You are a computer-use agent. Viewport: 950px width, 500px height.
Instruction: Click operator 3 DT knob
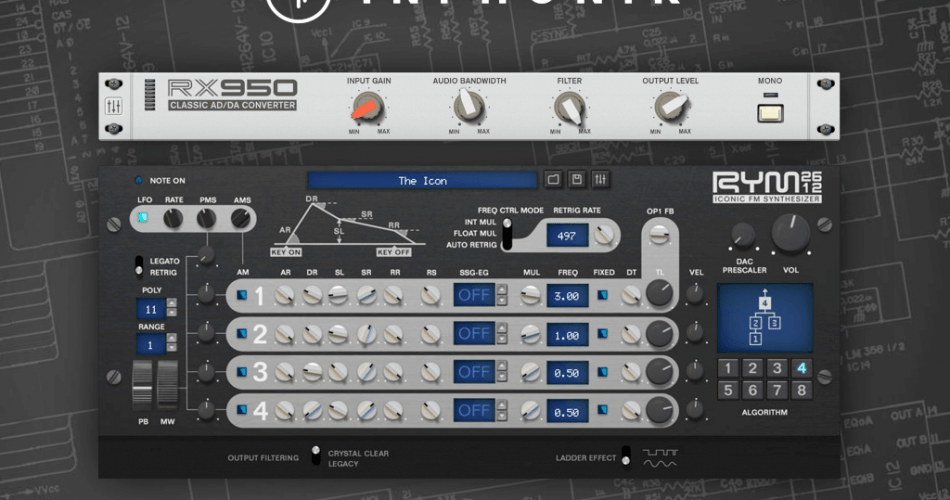point(631,372)
